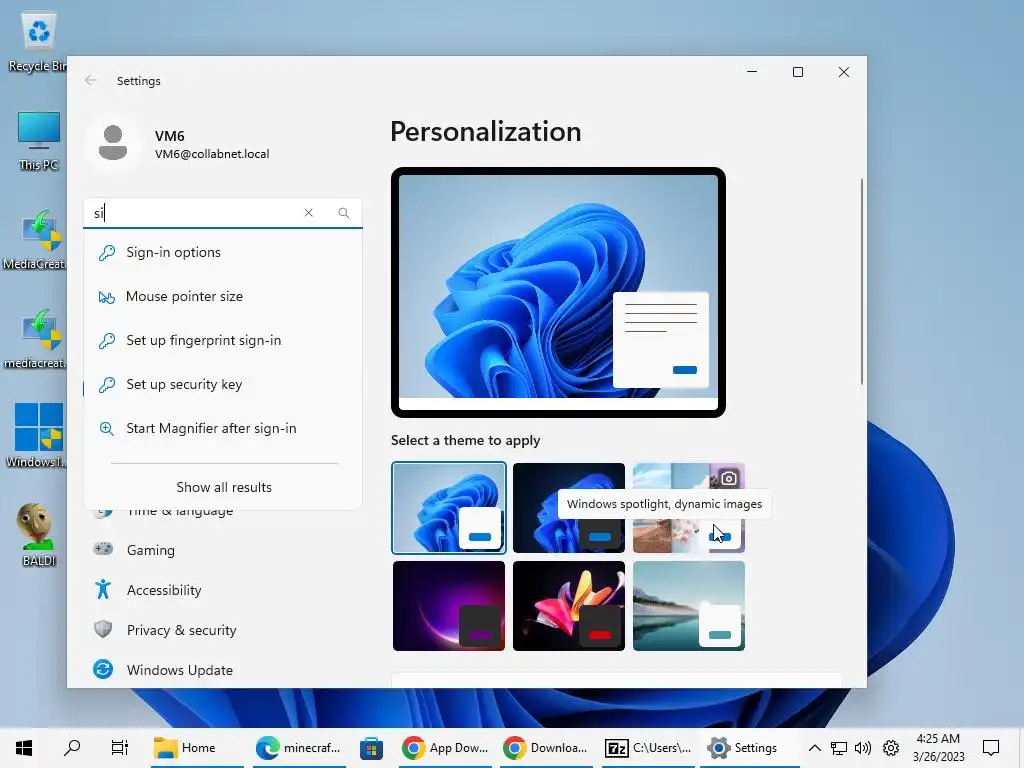Image resolution: width=1024 pixels, height=768 pixels.
Task: Click the network tray icon
Action: (x=839, y=748)
